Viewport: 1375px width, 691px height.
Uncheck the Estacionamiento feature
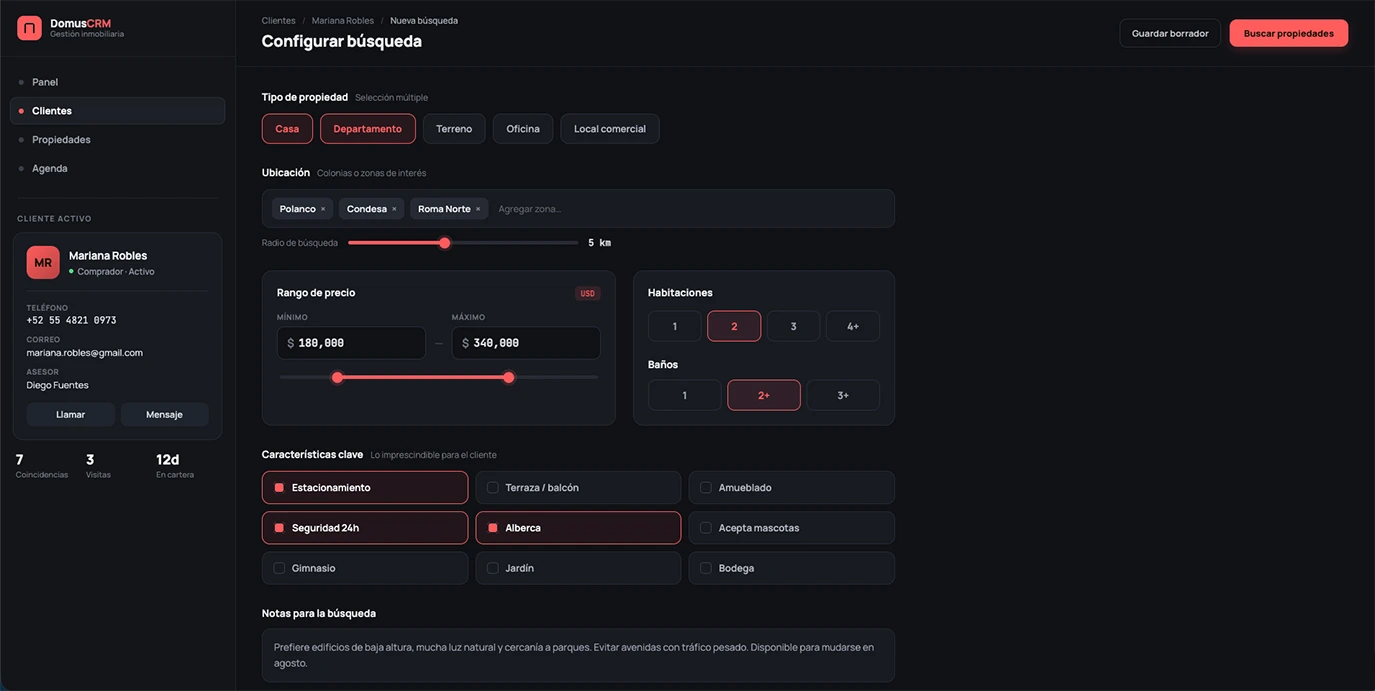[x=365, y=488]
